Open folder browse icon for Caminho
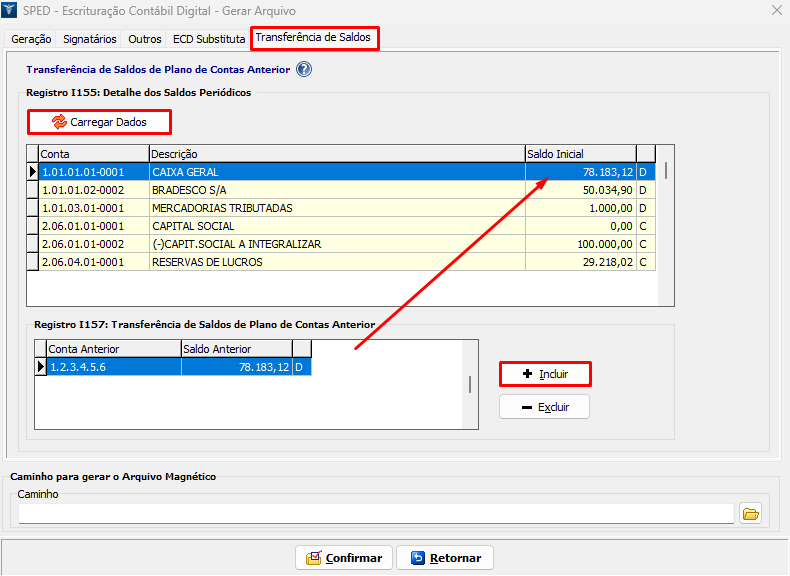Viewport: 790px width, 576px height. [750, 514]
